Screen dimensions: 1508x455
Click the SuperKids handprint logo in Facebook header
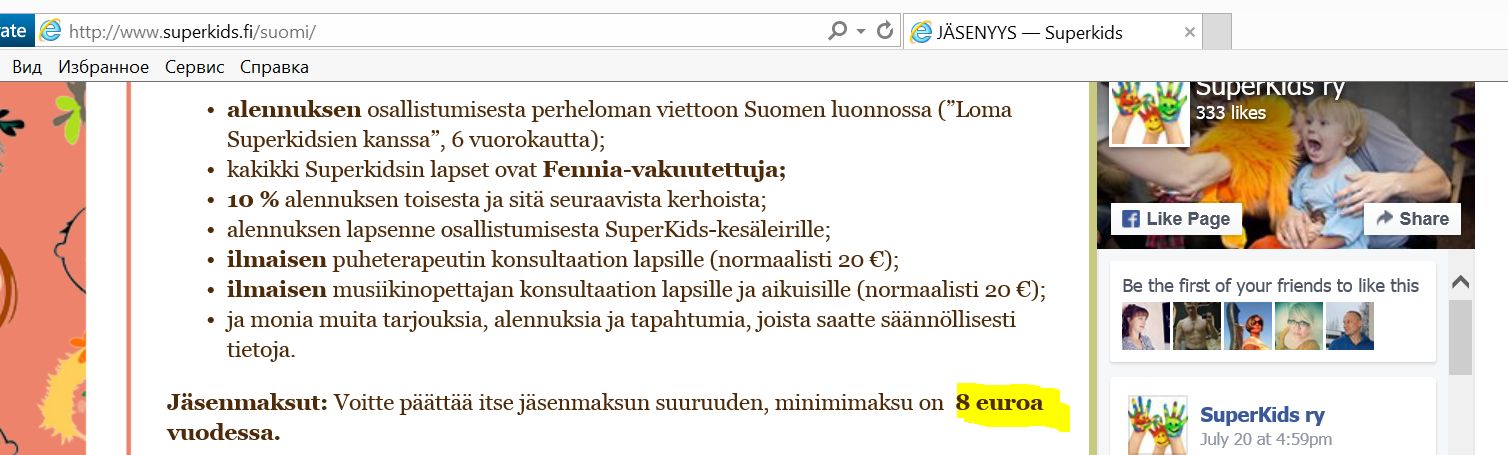tap(1148, 111)
